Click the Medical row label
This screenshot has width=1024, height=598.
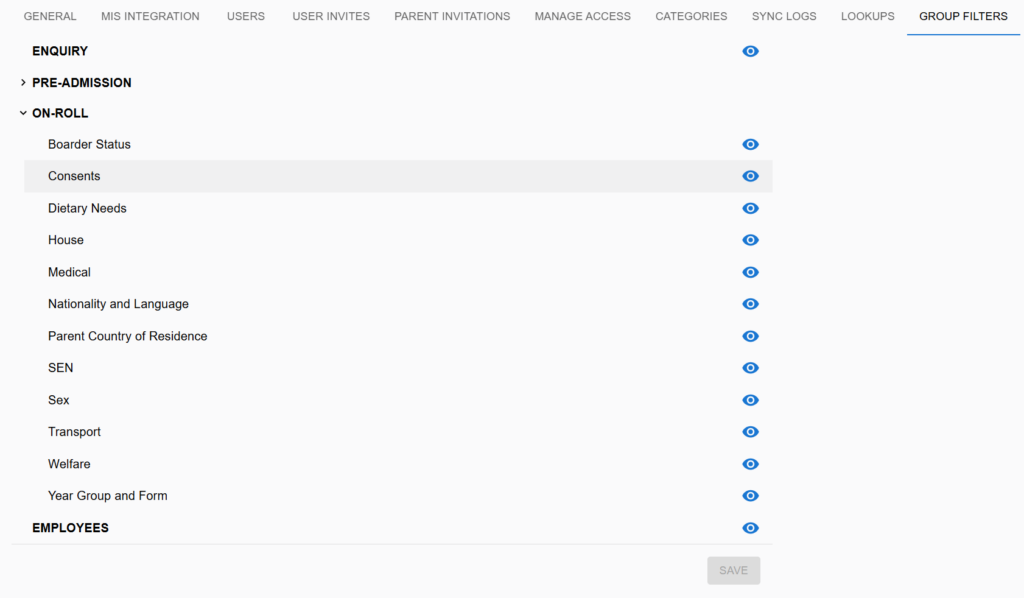(x=69, y=272)
